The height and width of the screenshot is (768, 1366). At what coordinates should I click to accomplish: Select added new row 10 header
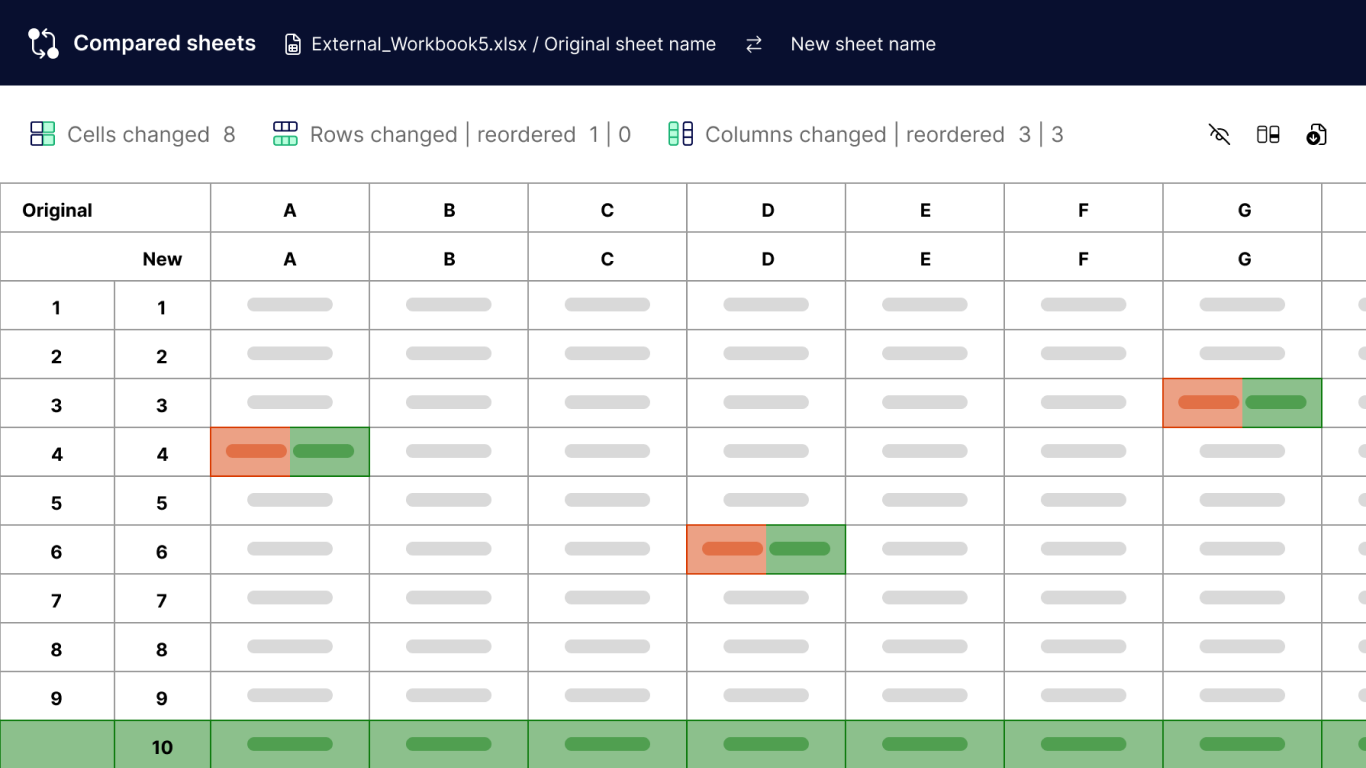pyautogui.click(x=162, y=747)
